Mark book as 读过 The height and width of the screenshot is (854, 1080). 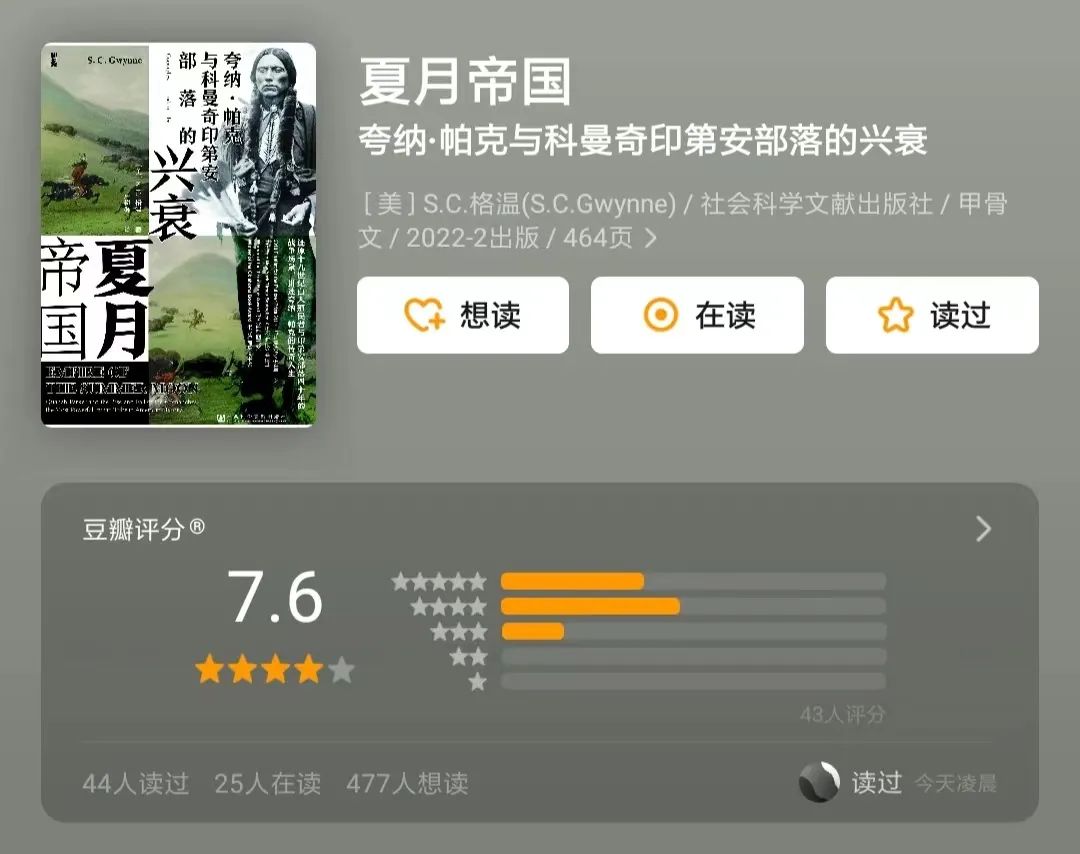coord(932,315)
